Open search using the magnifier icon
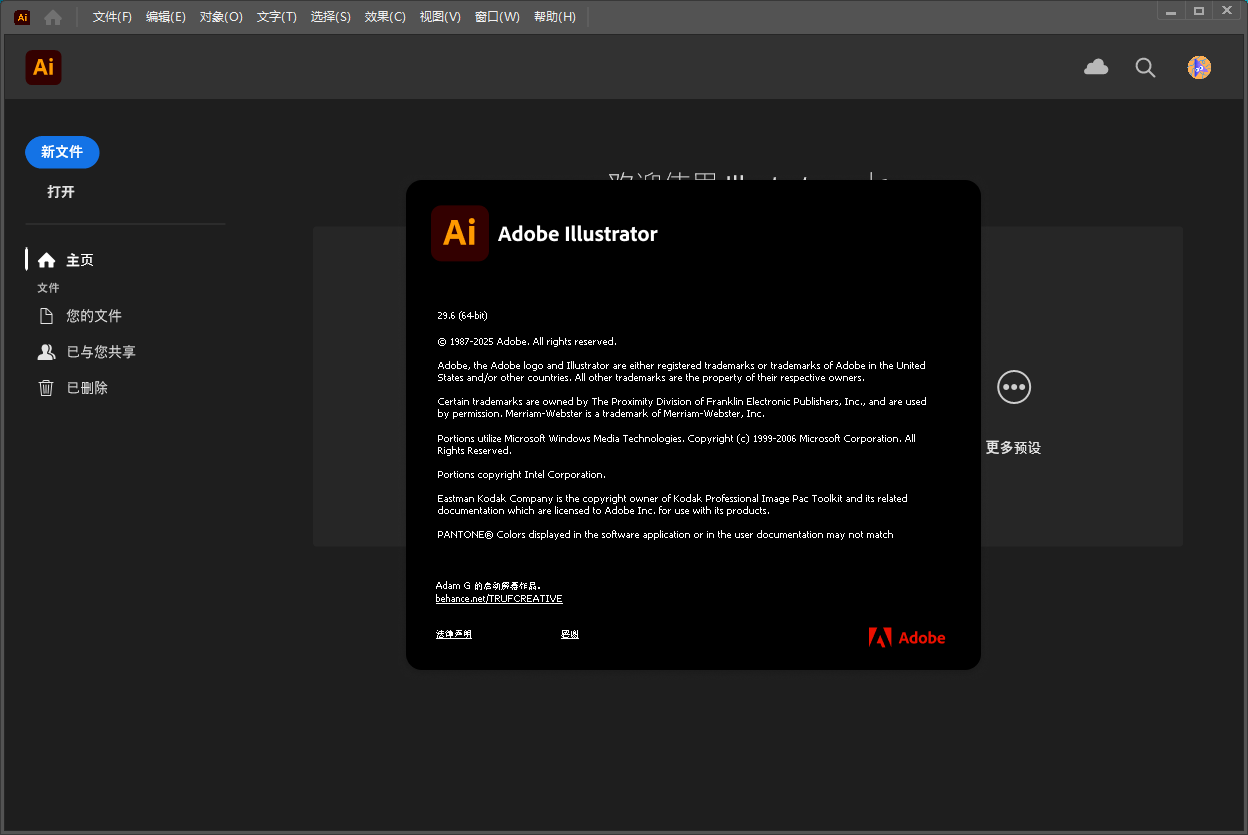Viewport: 1248px width, 835px height. click(1145, 67)
